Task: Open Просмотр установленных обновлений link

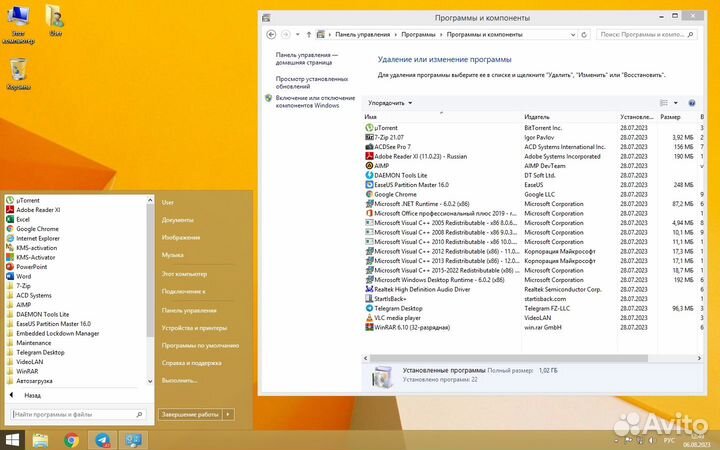Action: point(311,82)
